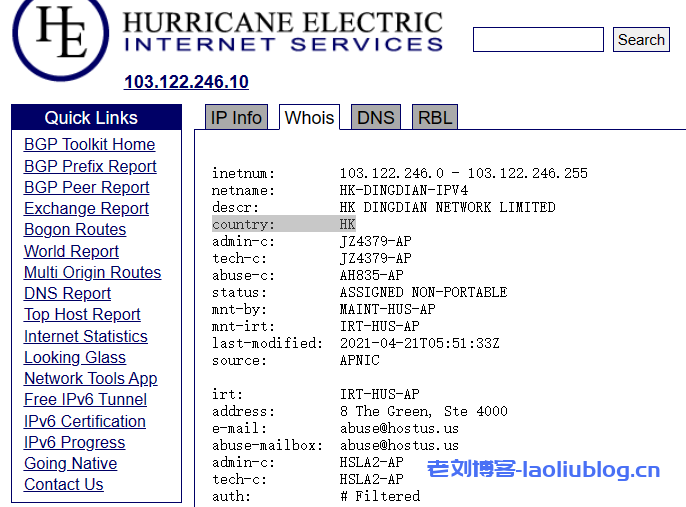The image size is (686, 507).
Task: Open the DNS tab
Action: pyautogui.click(x=375, y=118)
